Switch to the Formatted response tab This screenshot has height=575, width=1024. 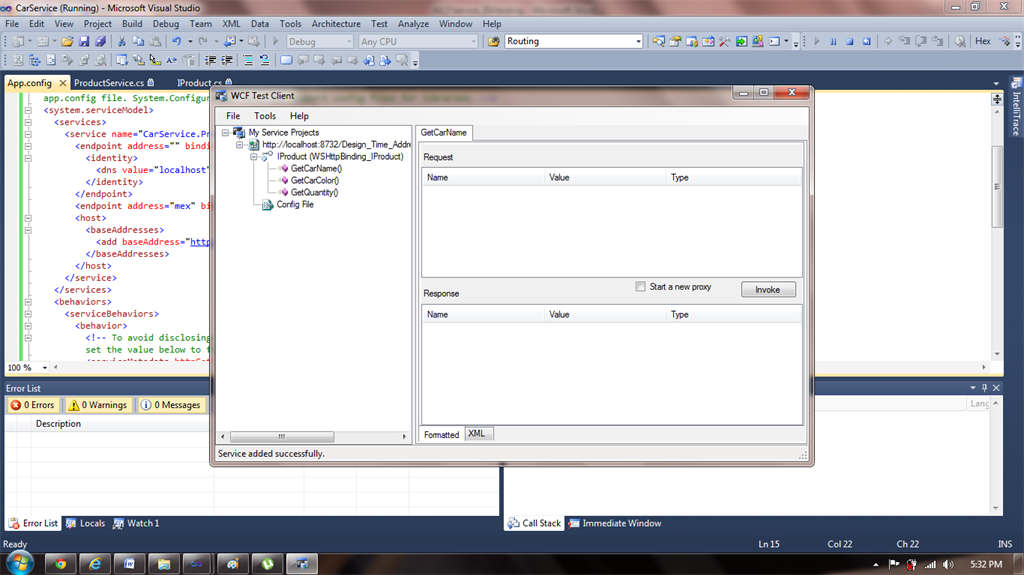(x=441, y=435)
